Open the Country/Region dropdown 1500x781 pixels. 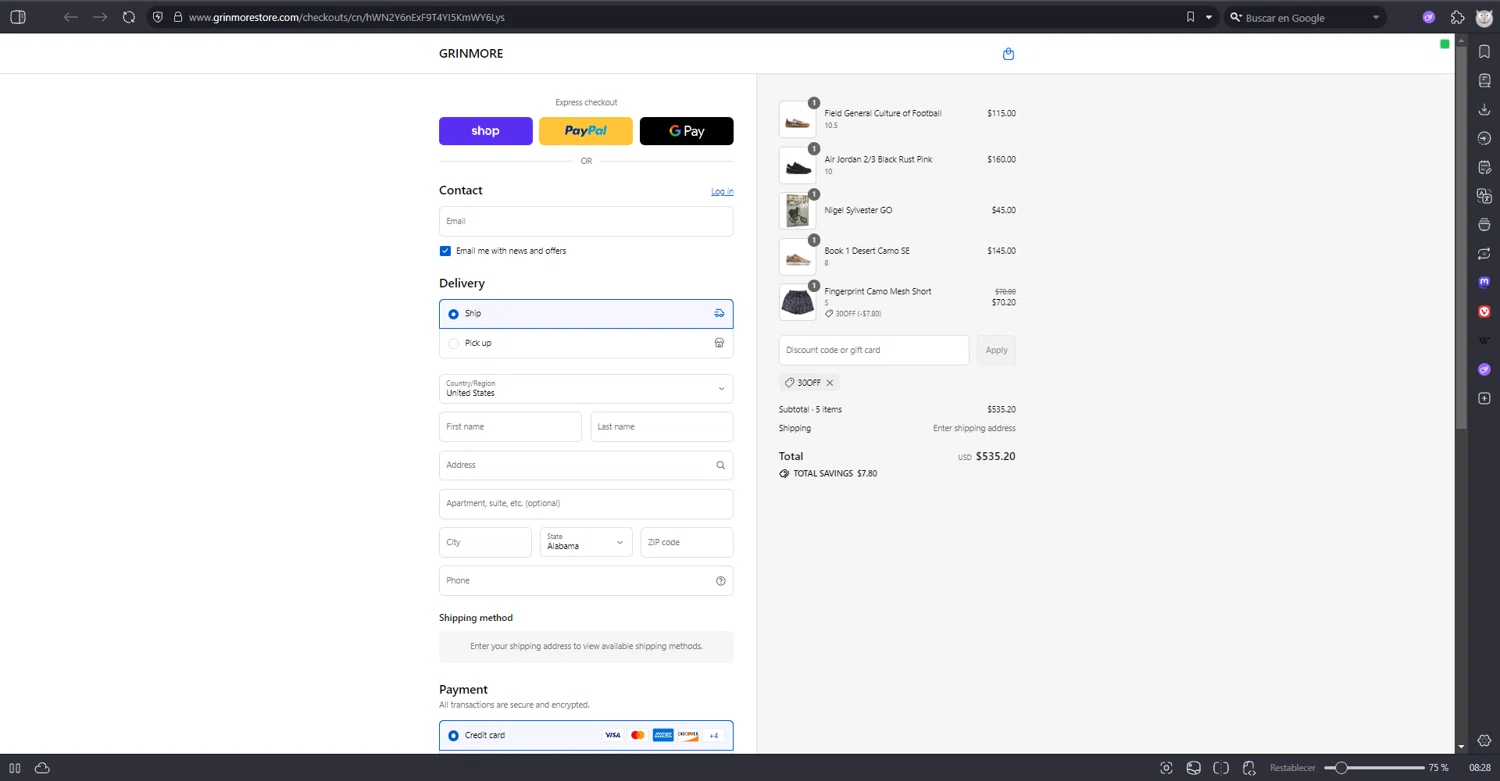click(586, 389)
